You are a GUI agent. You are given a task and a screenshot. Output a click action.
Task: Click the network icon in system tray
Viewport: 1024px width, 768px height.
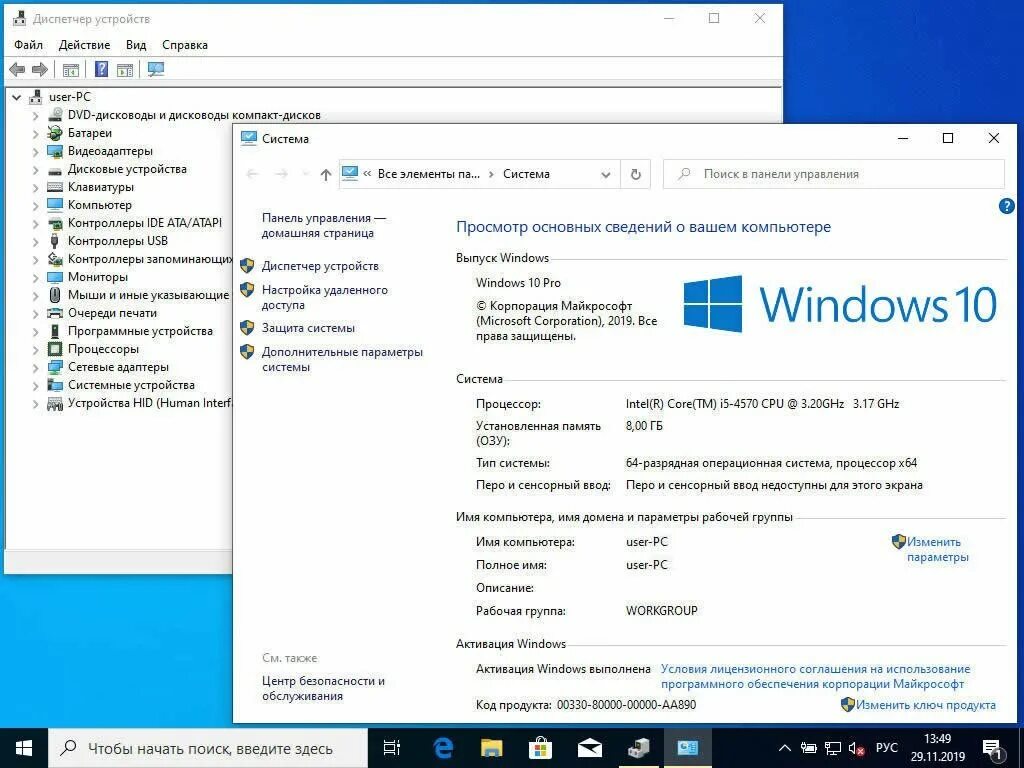[833, 748]
